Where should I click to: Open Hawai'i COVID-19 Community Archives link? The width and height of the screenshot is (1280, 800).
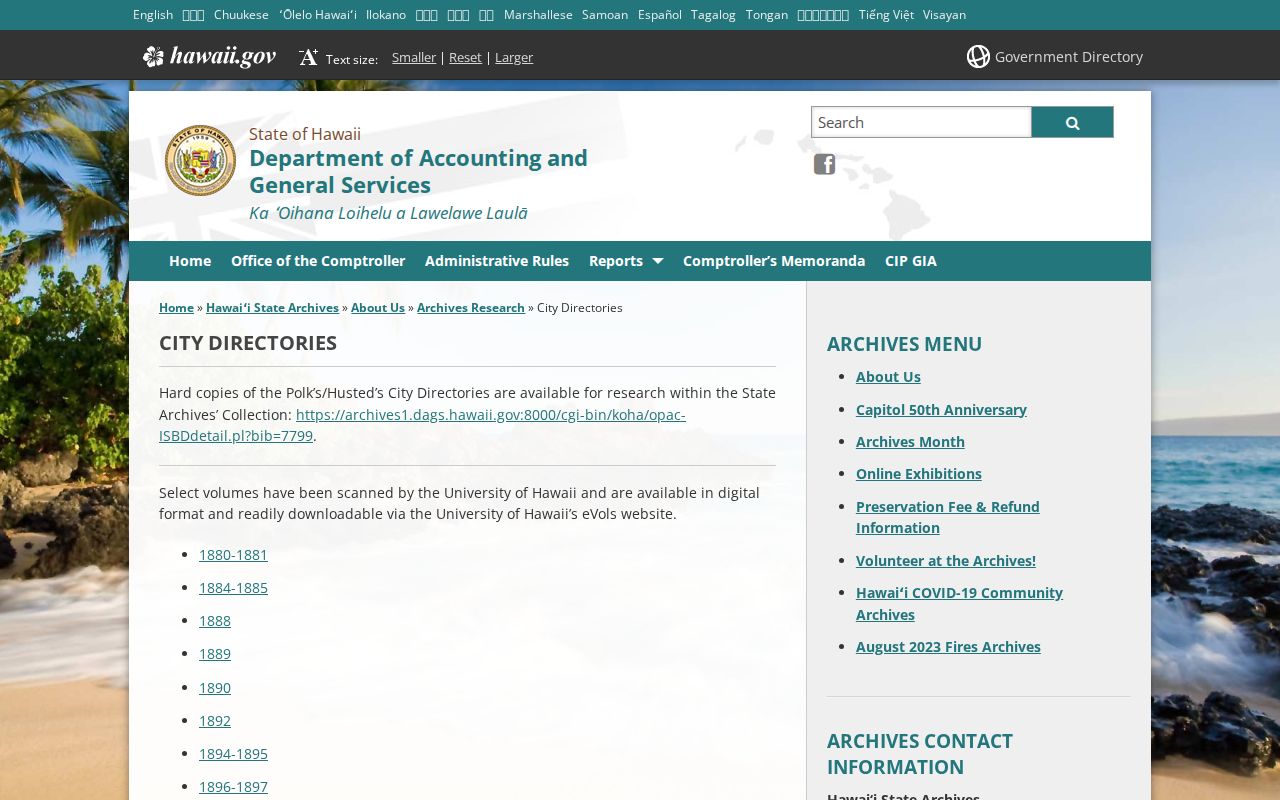click(959, 604)
